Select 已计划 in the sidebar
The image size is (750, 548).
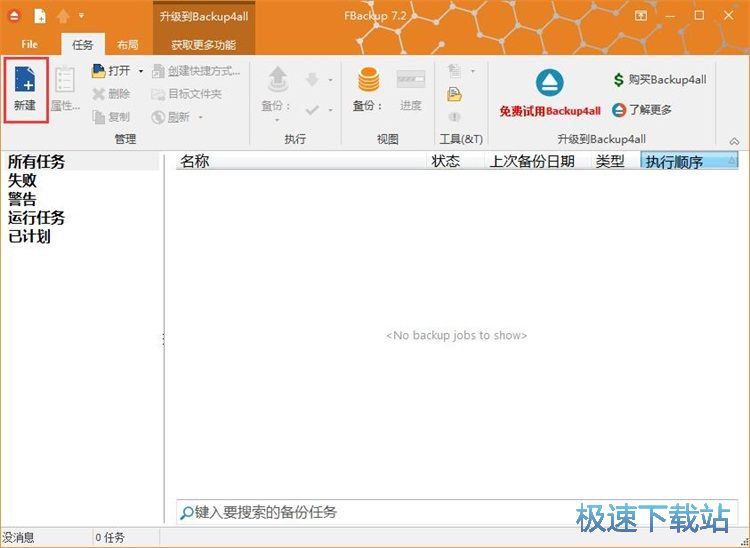(29, 236)
